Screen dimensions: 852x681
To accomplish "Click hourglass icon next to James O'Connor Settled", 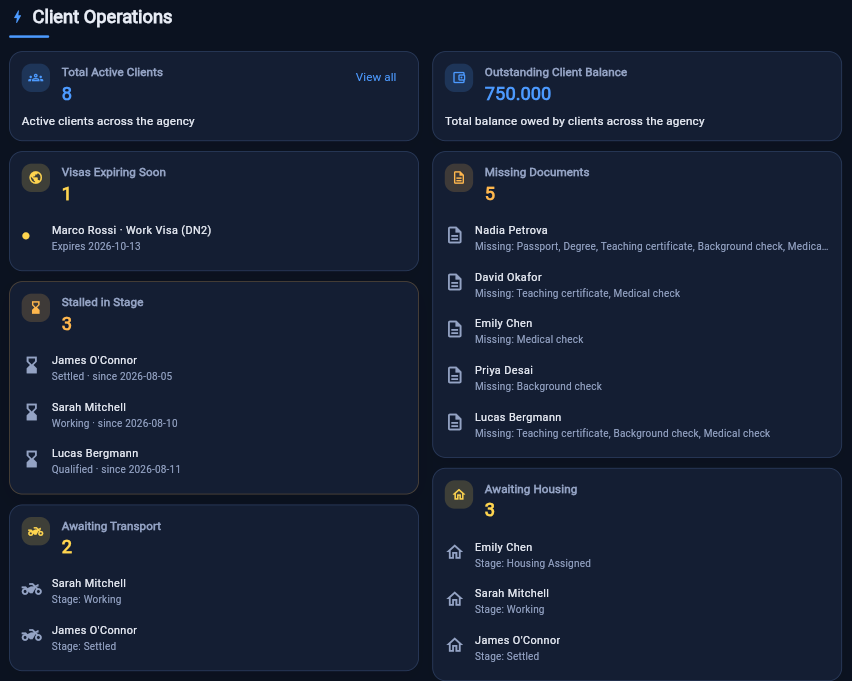I will [x=32, y=365].
